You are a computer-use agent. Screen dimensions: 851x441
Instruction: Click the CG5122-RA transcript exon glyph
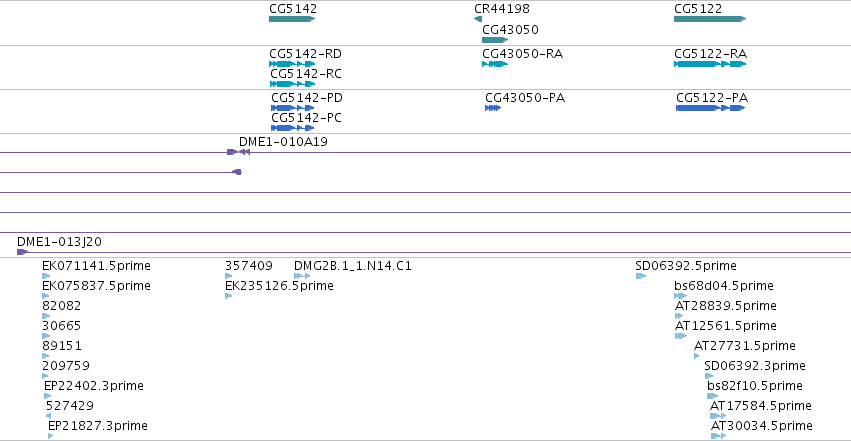coord(710,64)
